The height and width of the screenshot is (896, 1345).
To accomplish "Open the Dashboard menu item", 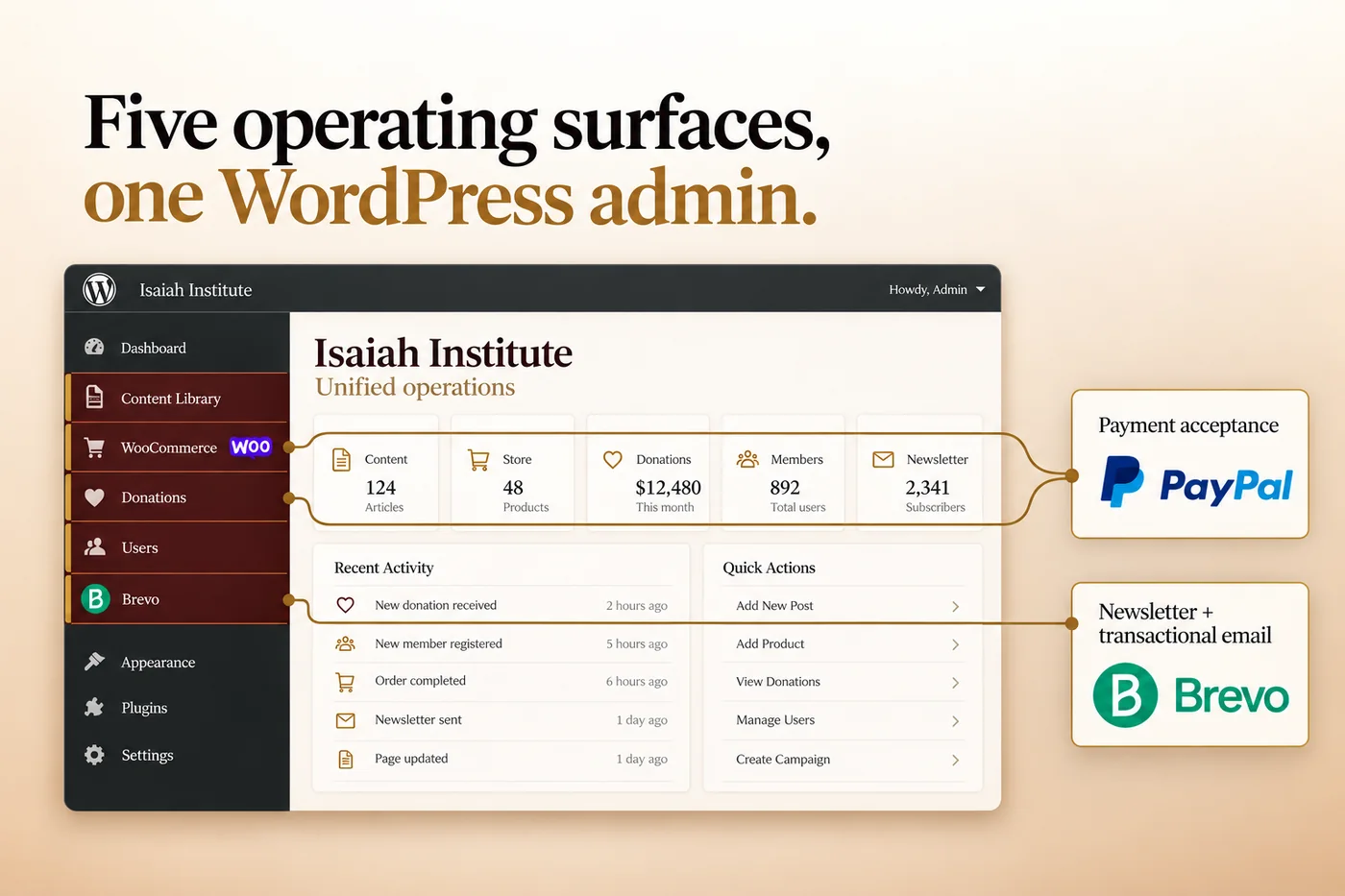I will 178,348.
